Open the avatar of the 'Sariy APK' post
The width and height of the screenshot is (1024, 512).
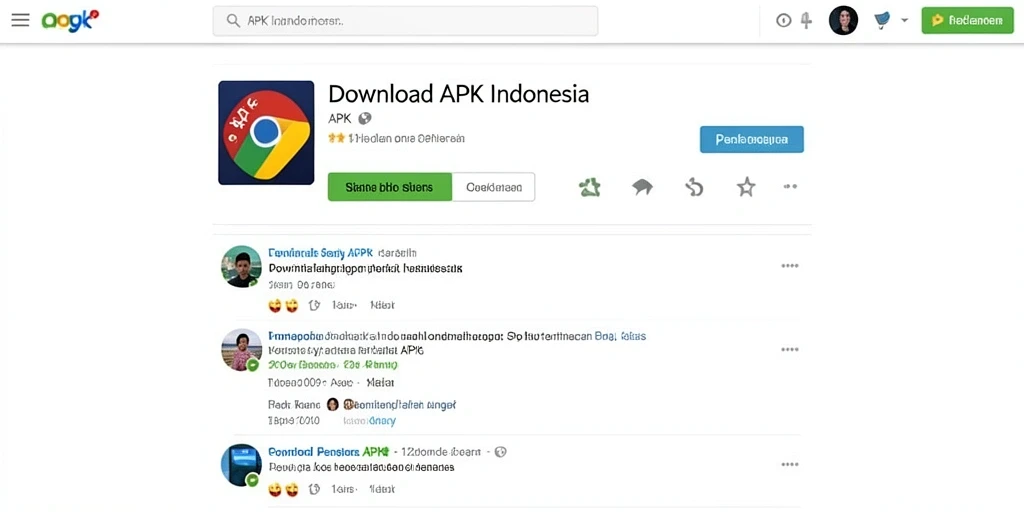[x=241, y=266]
